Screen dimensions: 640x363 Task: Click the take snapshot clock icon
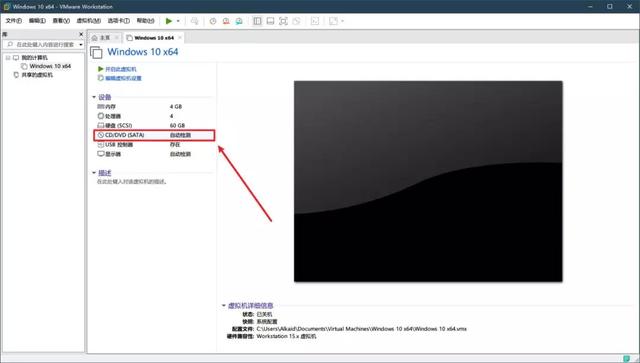[213, 21]
